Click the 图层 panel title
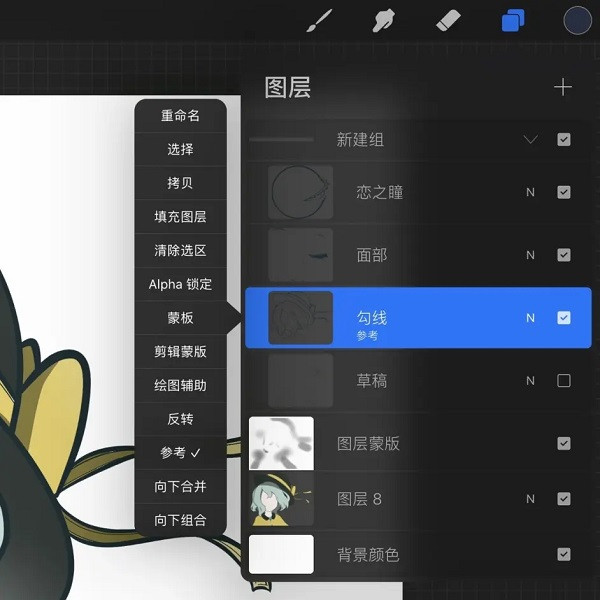The height and width of the screenshot is (600, 600). click(288, 87)
